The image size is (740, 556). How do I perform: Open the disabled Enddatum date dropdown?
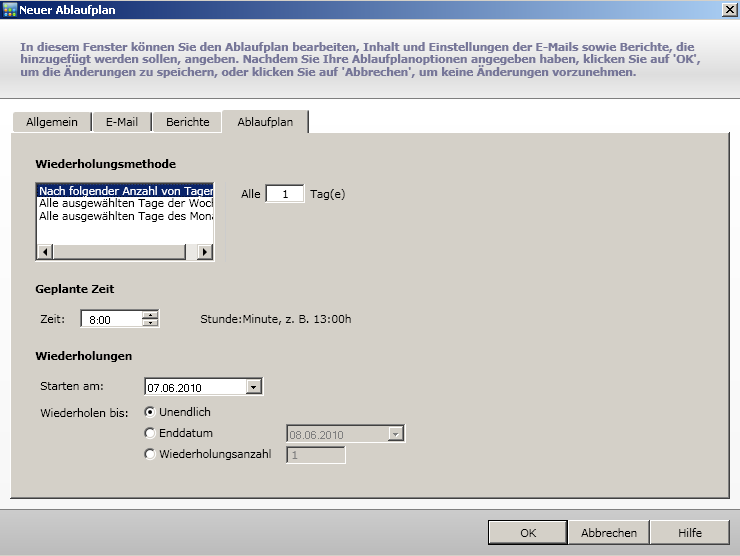pyautogui.click(x=395, y=434)
